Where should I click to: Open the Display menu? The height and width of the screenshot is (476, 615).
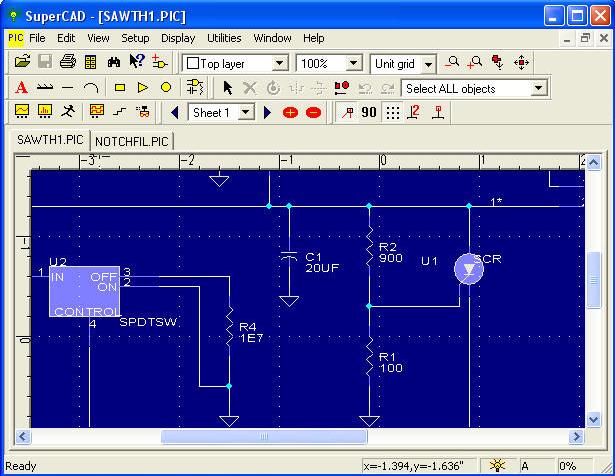[x=178, y=38]
